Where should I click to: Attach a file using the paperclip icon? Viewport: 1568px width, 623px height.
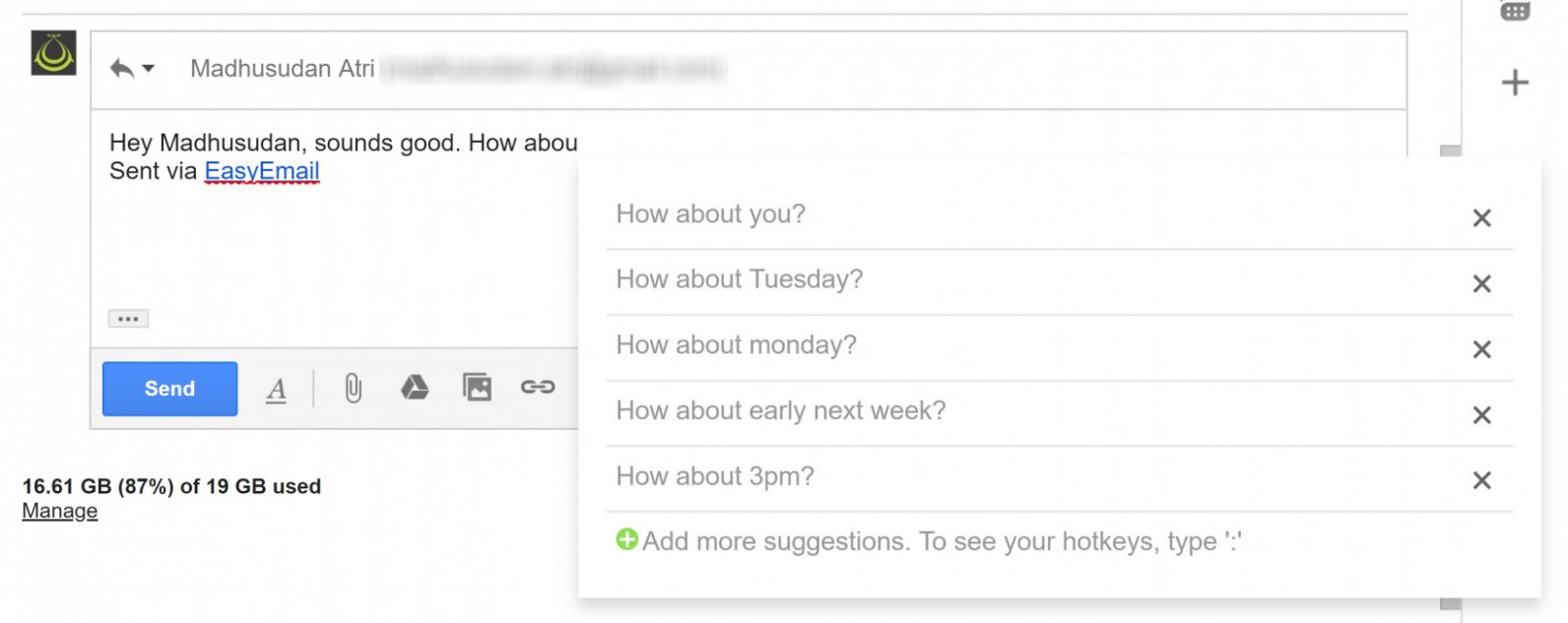tap(353, 388)
